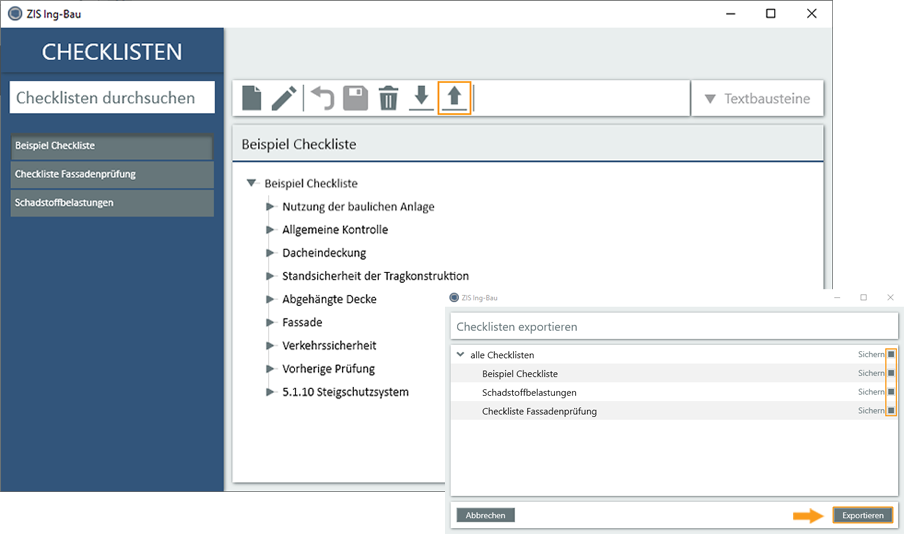The height and width of the screenshot is (534, 904).
Task: Select Checkliste Fassadenprüfung in the sidebar
Action: pos(112,174)
